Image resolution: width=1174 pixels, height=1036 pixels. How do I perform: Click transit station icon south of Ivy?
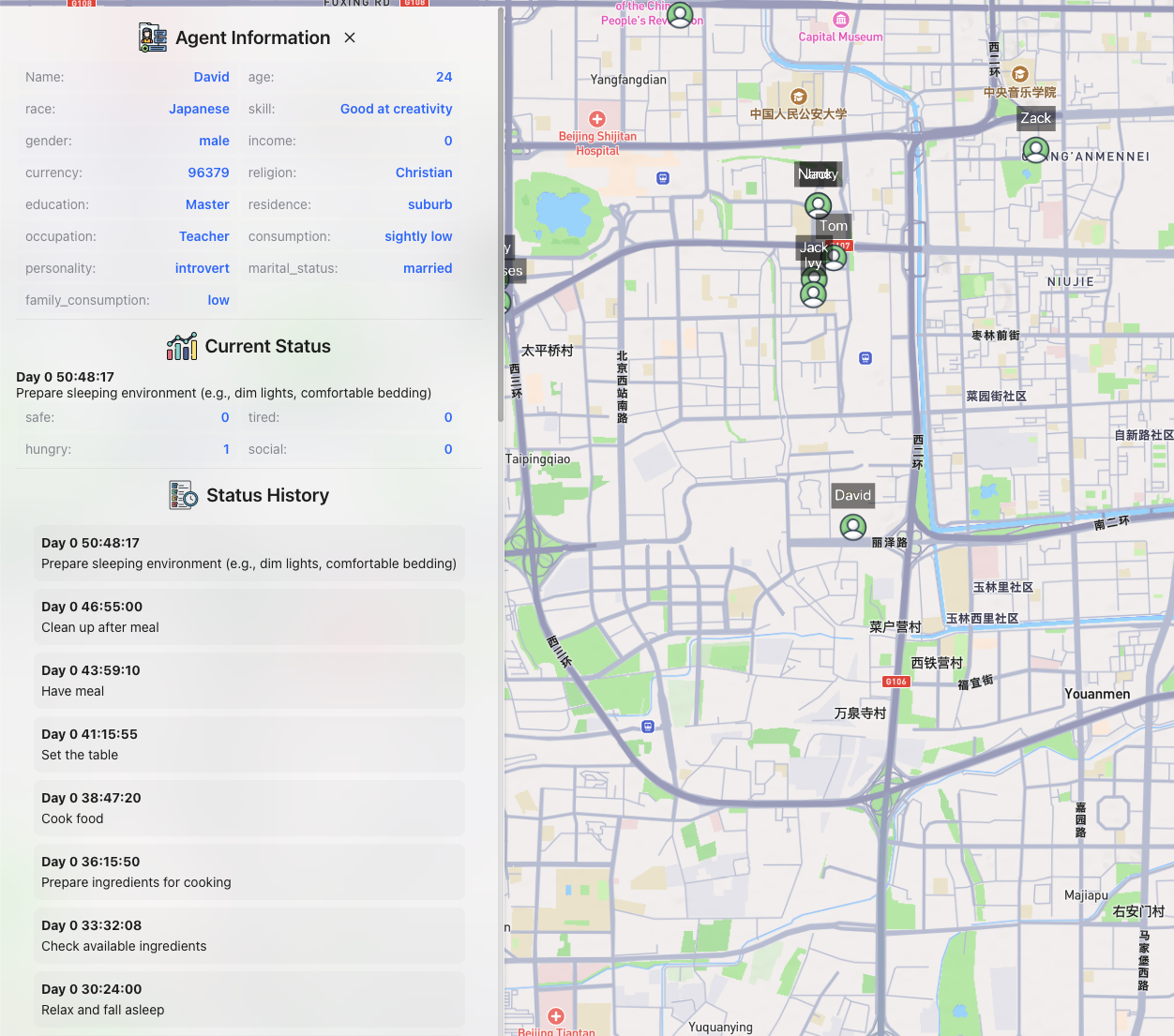point(865,358)
